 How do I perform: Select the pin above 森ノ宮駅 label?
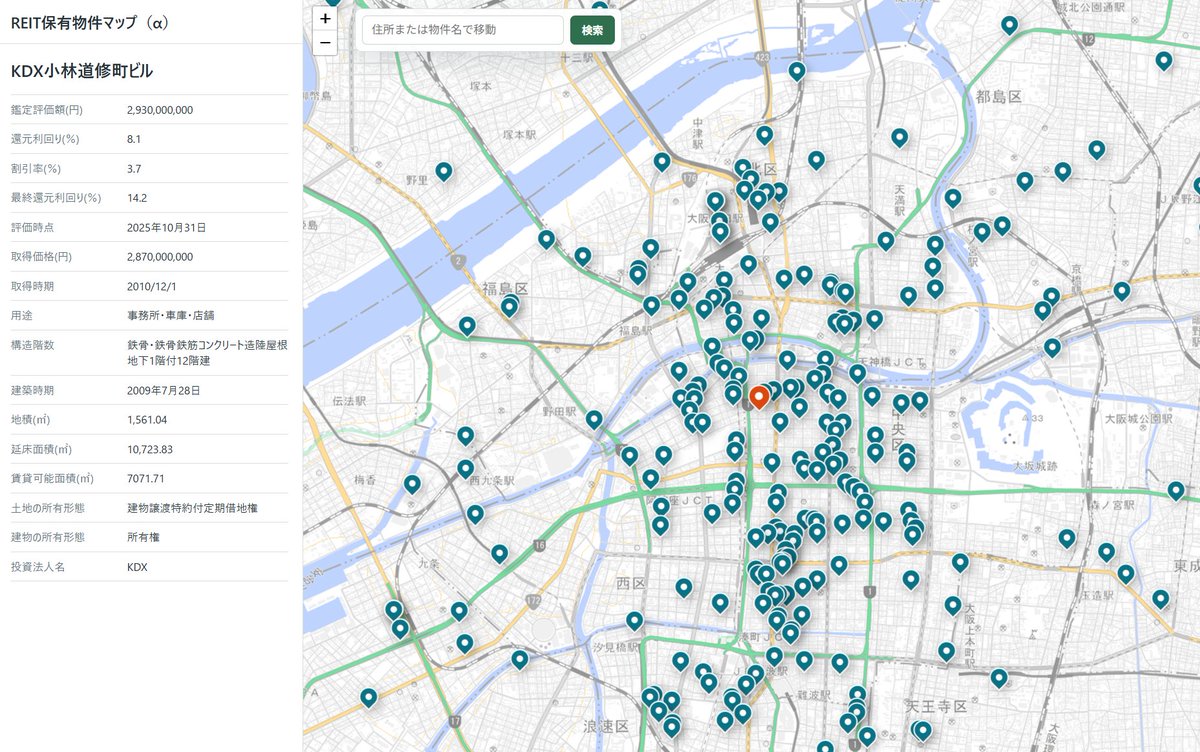1177,491
